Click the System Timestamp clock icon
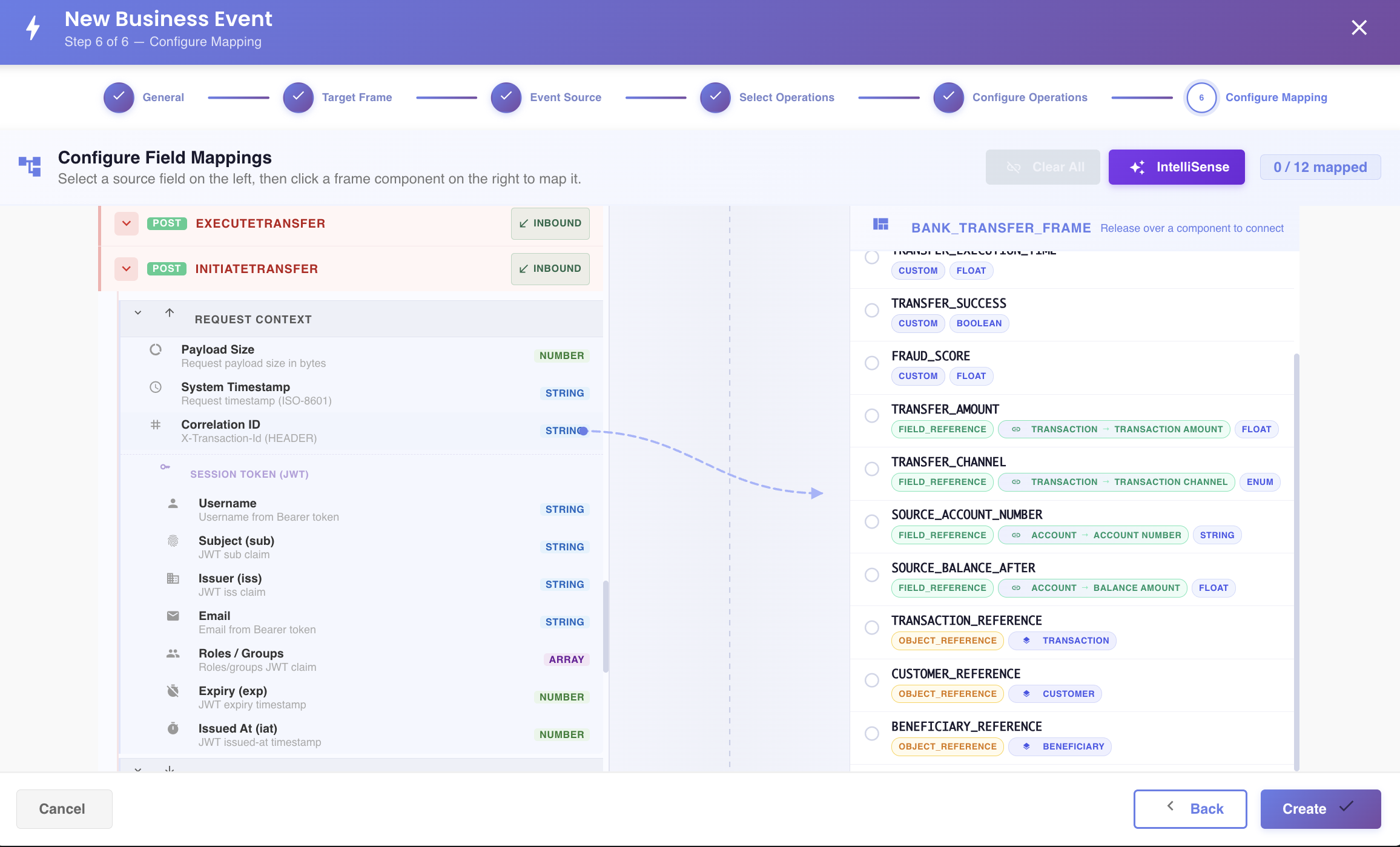 (156, 387)
